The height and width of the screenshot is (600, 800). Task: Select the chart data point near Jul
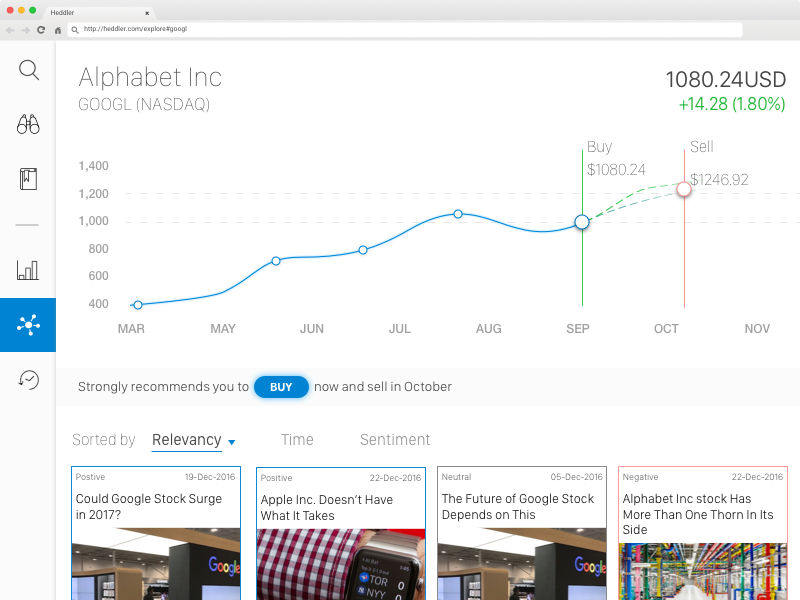pos(363,250)
